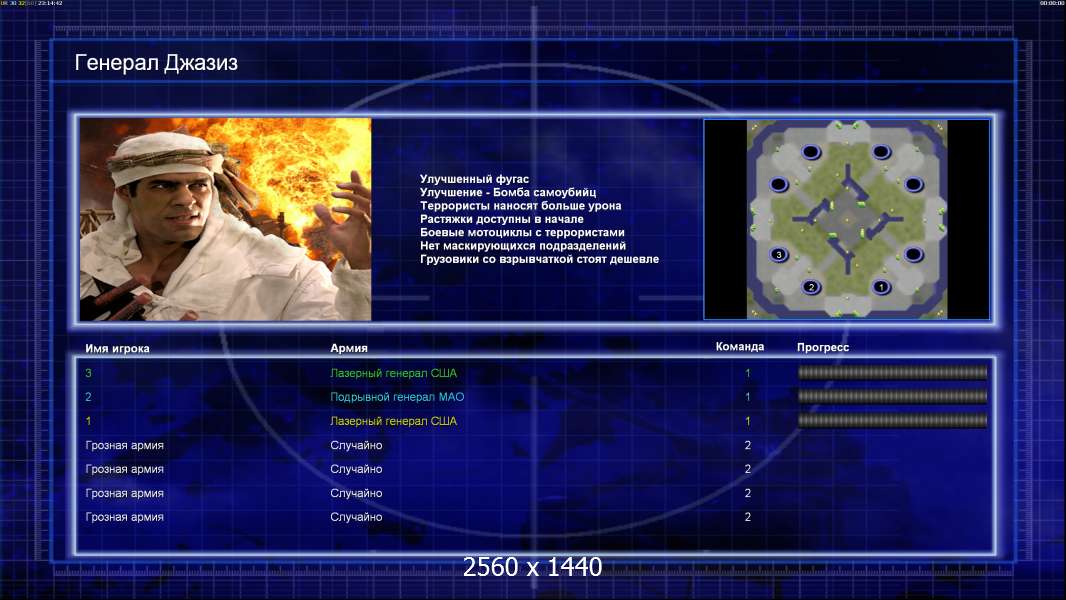
Task: Click "Террористы наносят больше урона" line
Action: click(520, 206)
